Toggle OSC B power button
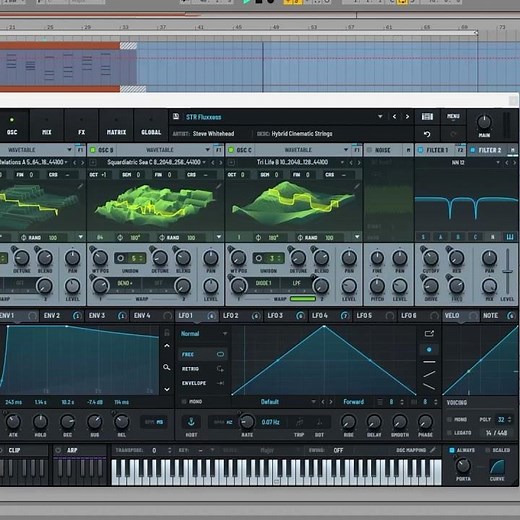 coord(93,150)
